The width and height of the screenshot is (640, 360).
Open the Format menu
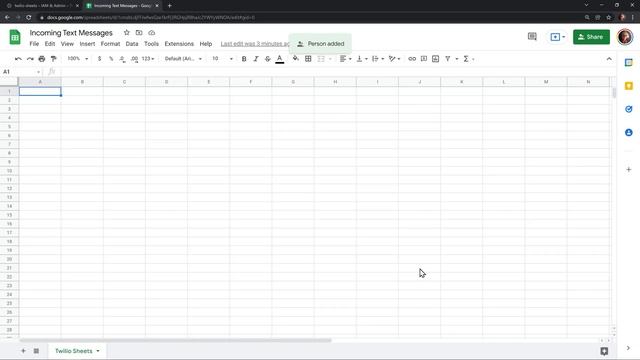coord(110,44)
